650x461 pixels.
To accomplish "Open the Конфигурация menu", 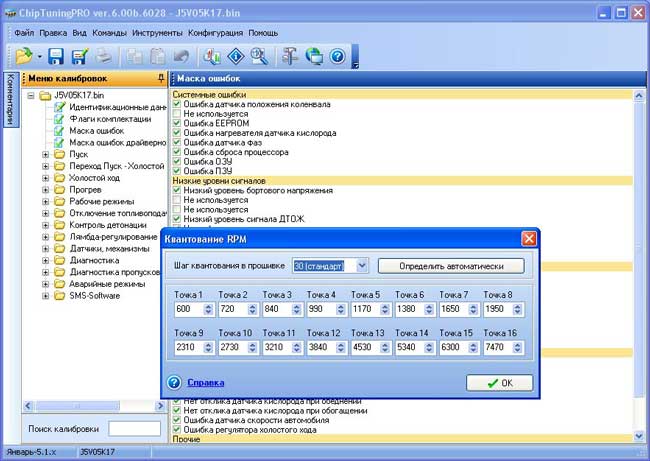I will tap(215, 33).
